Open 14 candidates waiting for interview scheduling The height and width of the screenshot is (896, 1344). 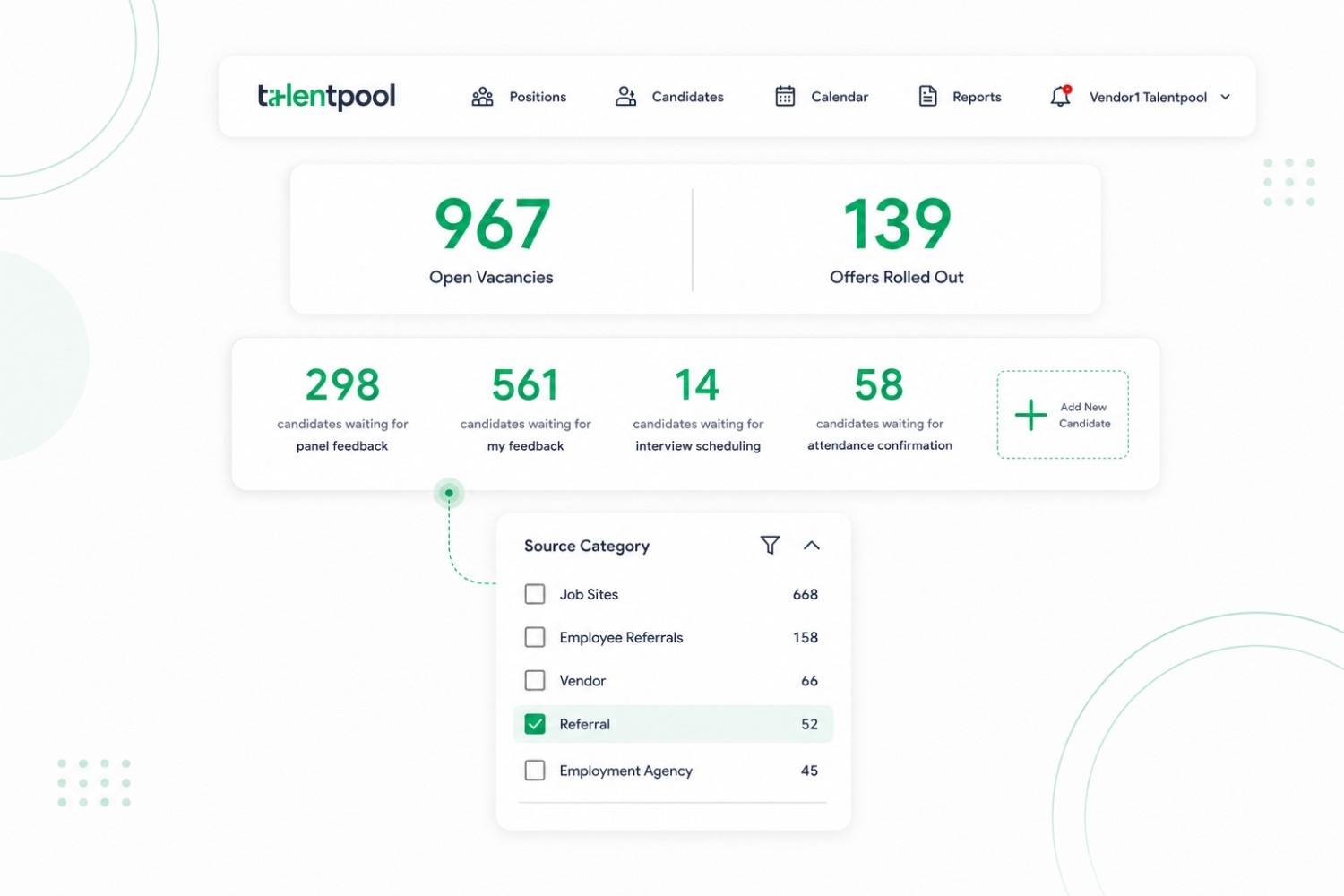pyautogui.click(x=698, y=409)
